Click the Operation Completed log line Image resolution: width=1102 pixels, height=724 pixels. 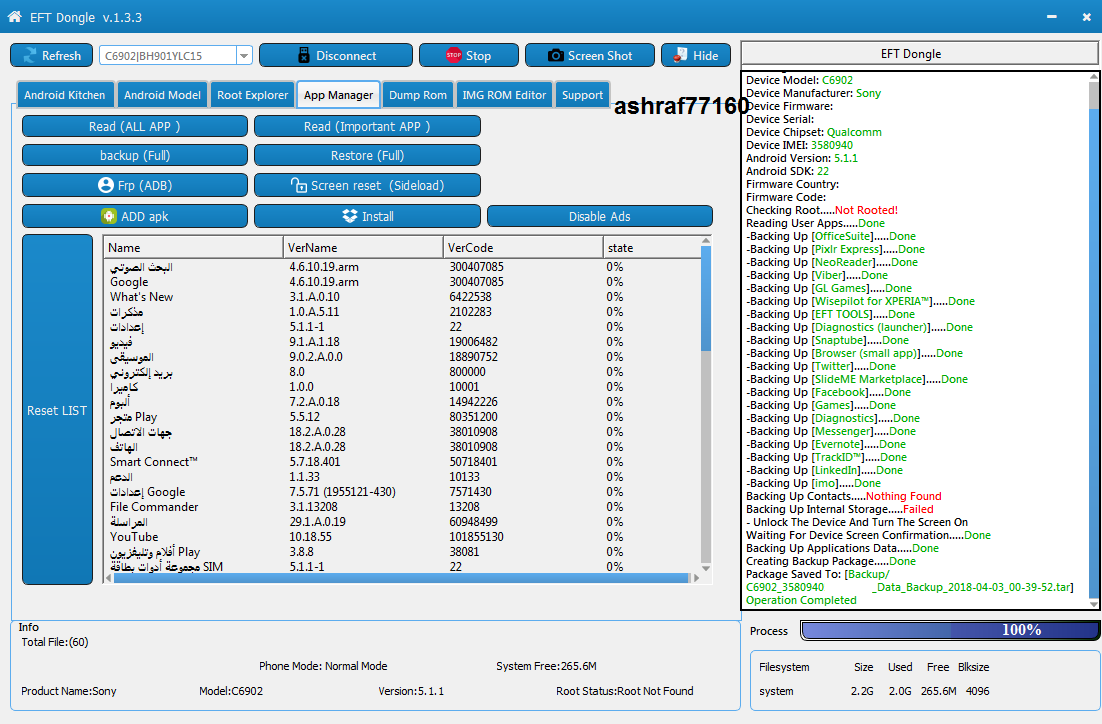[801, 600]
